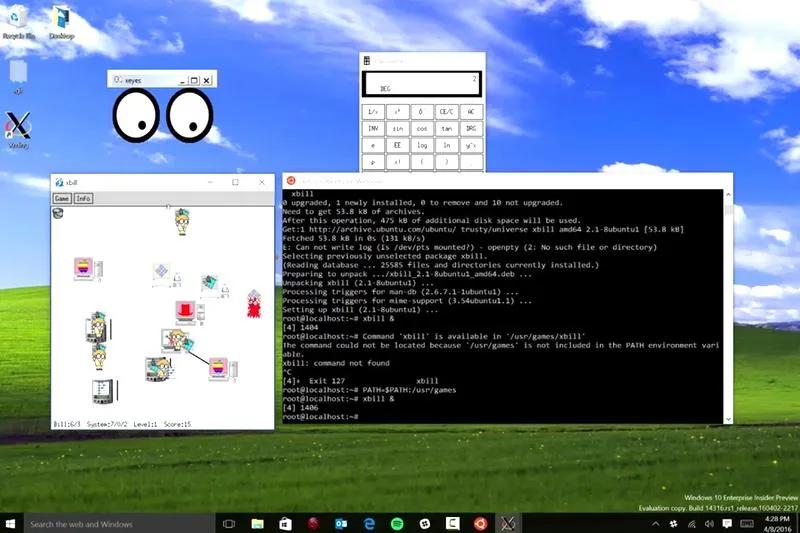800x533 pixels.
Task: Click the calculator window title icon
Action: (x=366, y=61)
